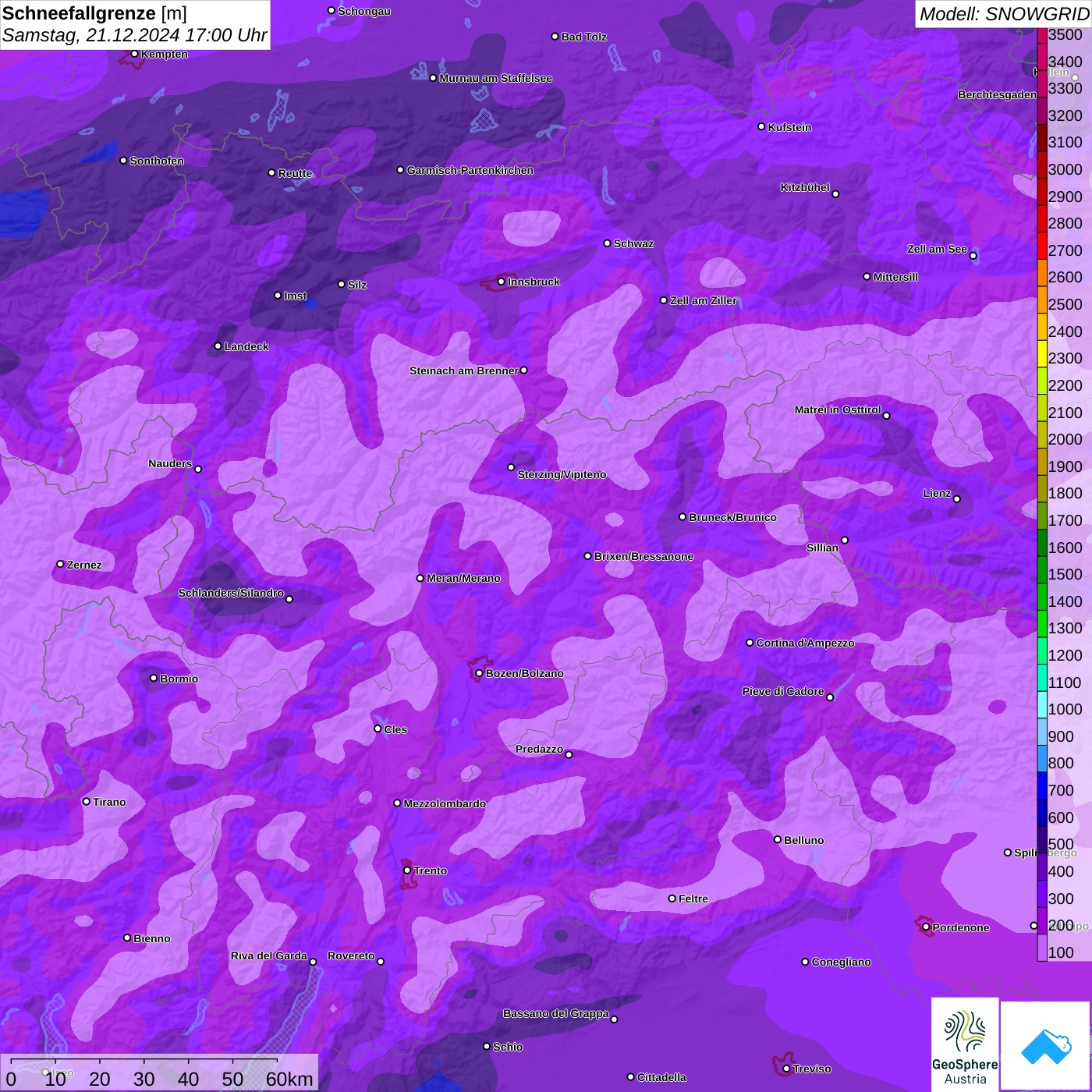The width and height of the screenshot is (1092, 1092).
Task: Click the Belluno location marker dot
Action: pyautogui.click(x=777, y=839)
